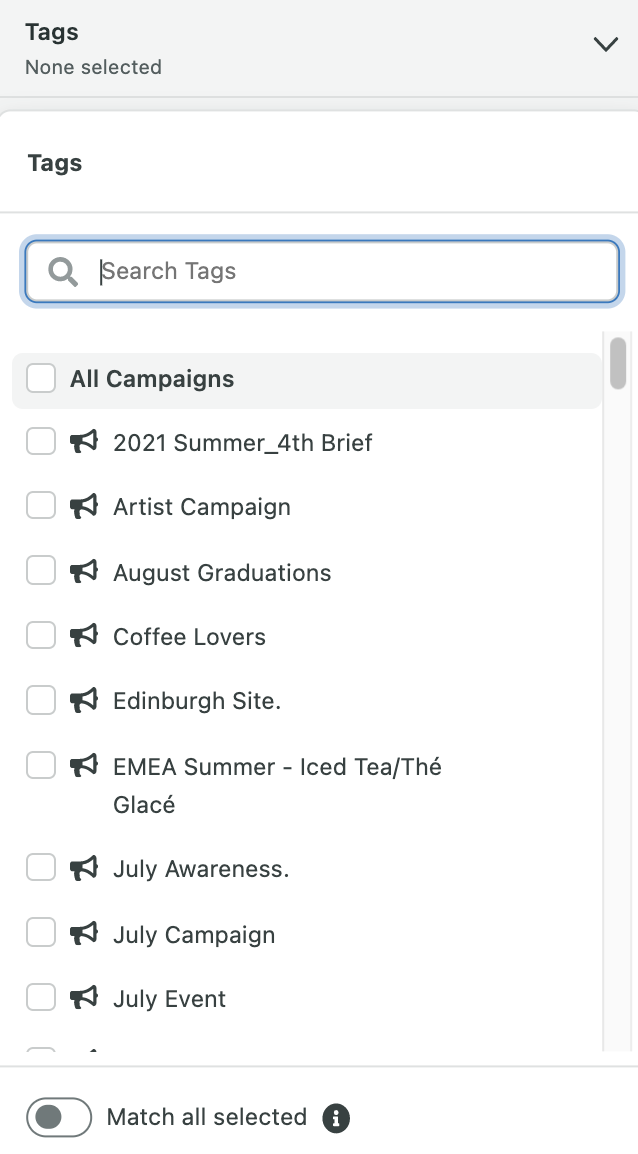Image resolution: width=638 pixels, height=1154 pixels.
Task: Click the Tags panel heading
Action: [54, 162]
